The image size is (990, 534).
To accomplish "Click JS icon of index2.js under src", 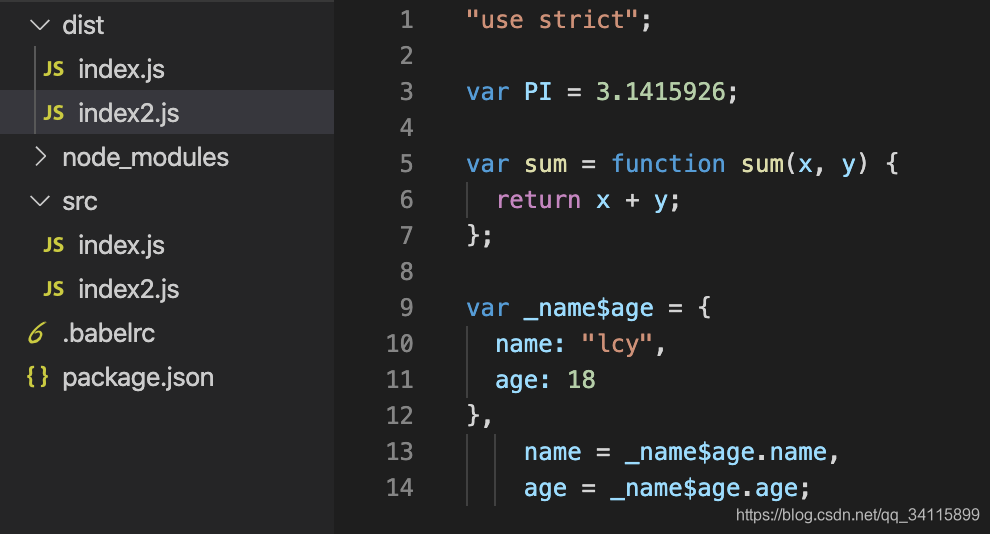I will coord(54,289).
